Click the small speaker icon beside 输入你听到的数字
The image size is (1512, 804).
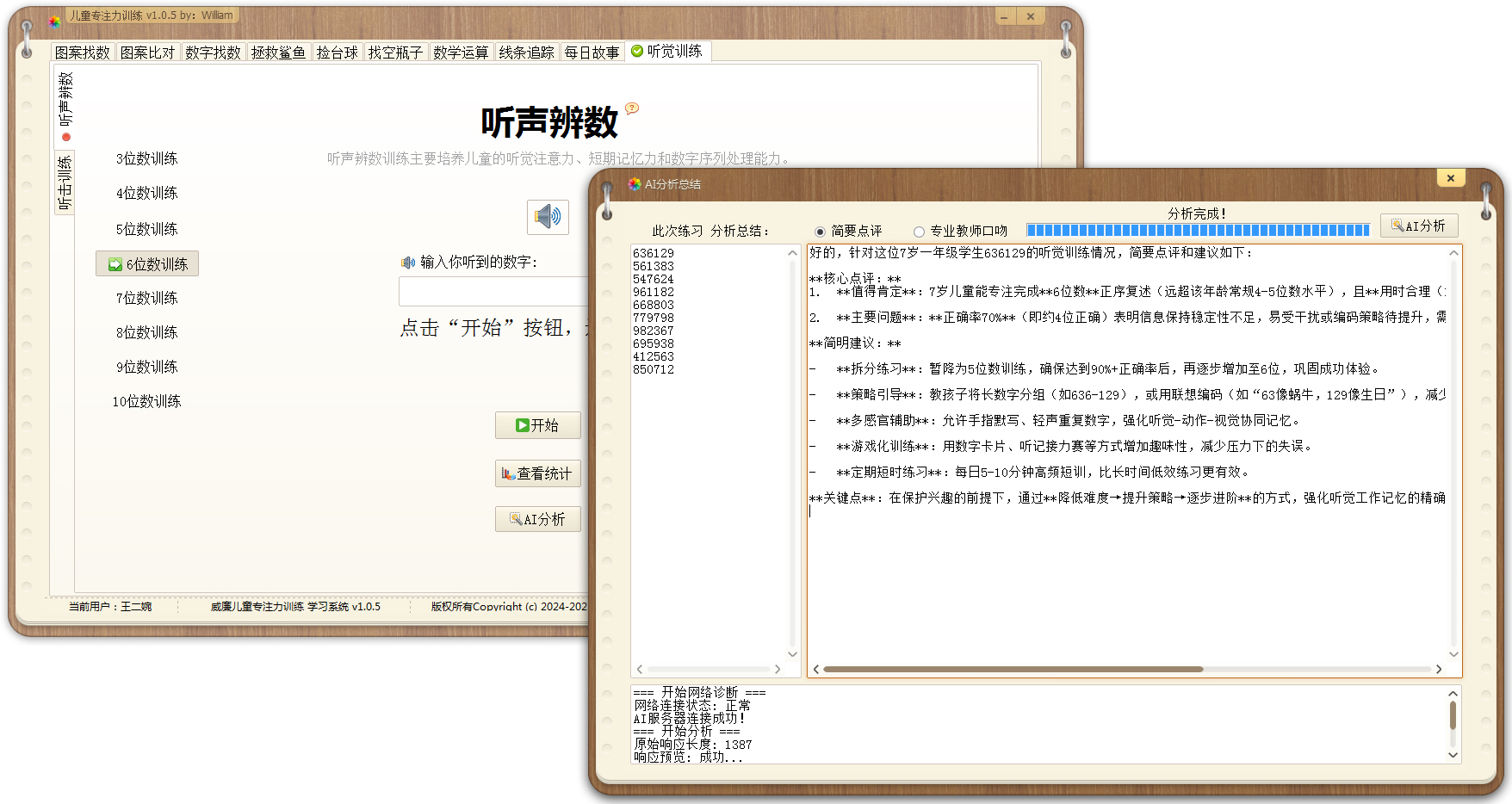click(409, 263)
